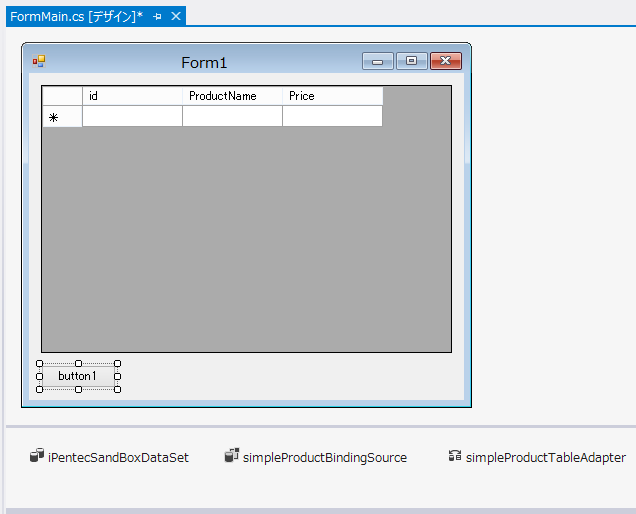Click the empty ProductName cell
The width and height of the screenshot is (636, 514).
[232, 116]
